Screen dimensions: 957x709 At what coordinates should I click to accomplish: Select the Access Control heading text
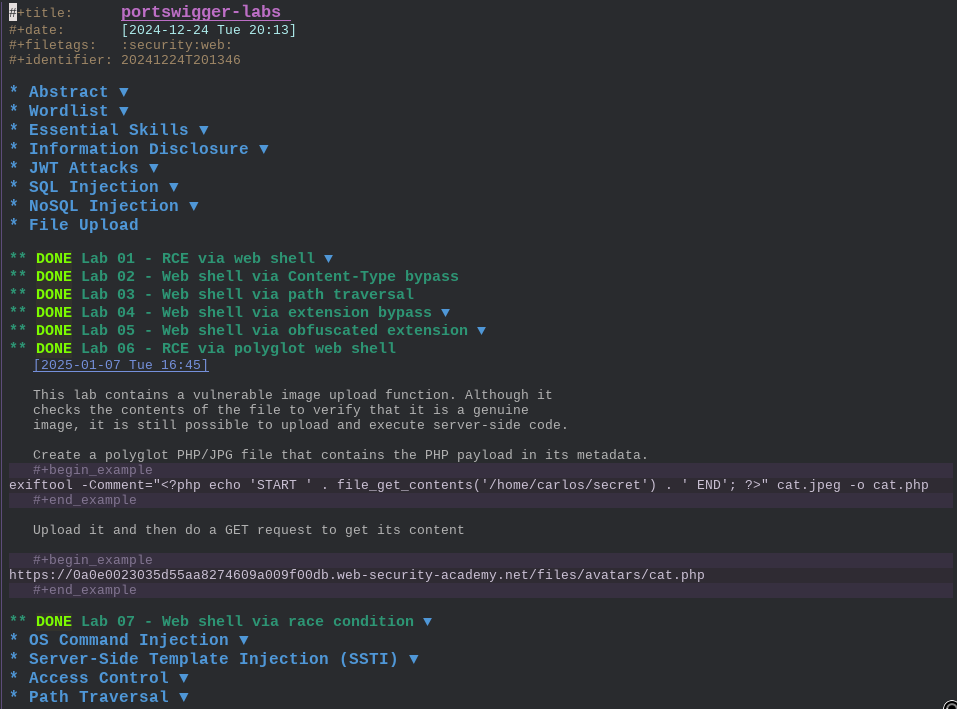point(99,678)
